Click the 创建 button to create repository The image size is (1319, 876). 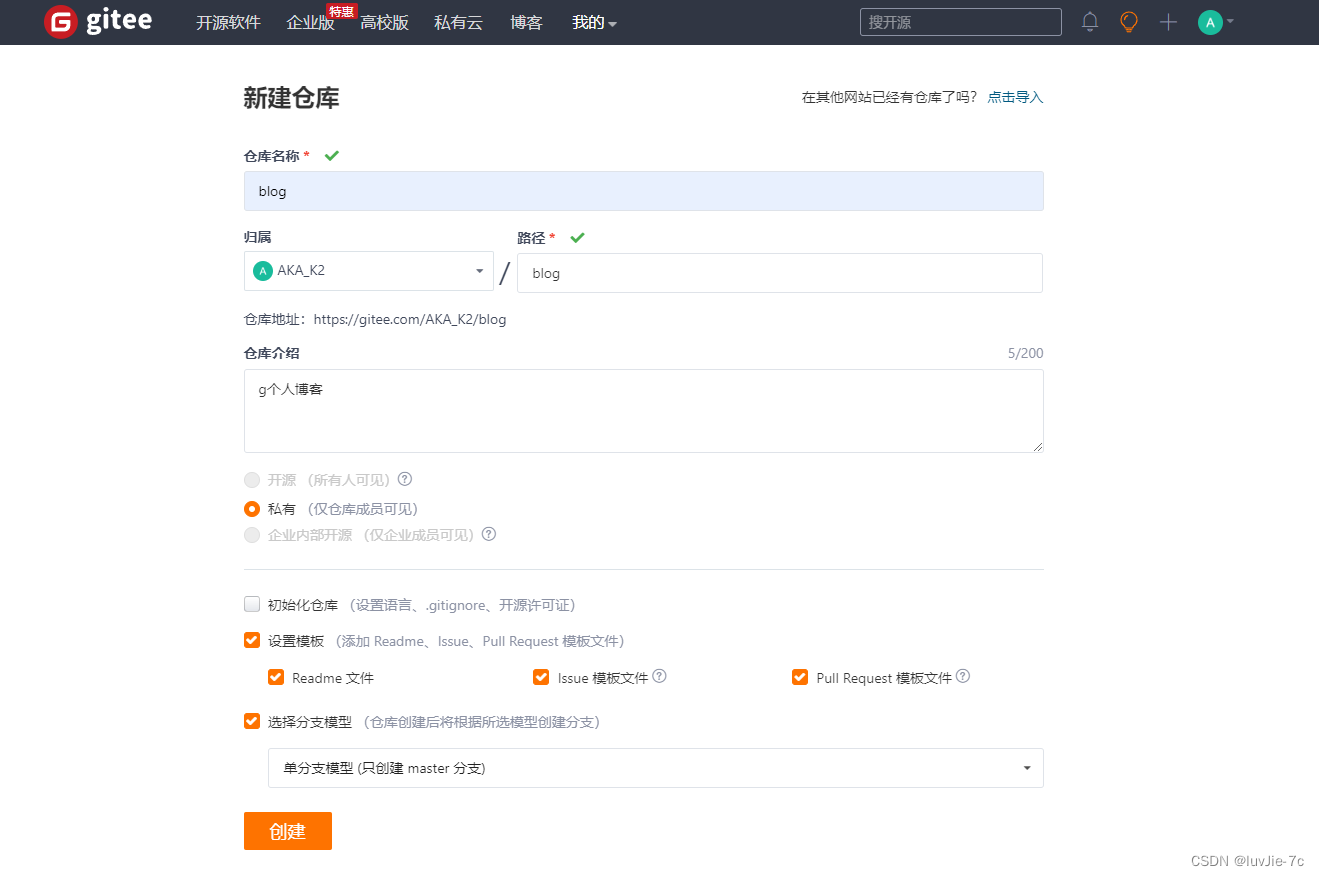(287, 830)
